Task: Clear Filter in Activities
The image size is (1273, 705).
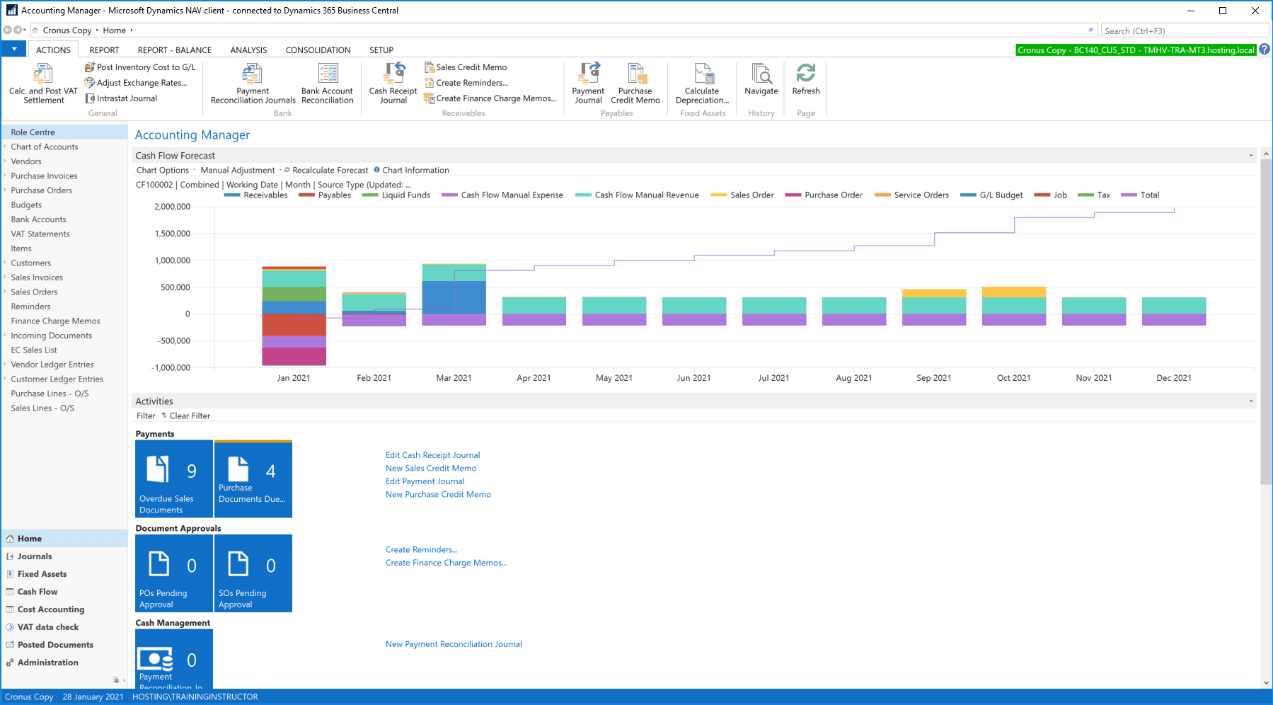Action: coord(186,416)
